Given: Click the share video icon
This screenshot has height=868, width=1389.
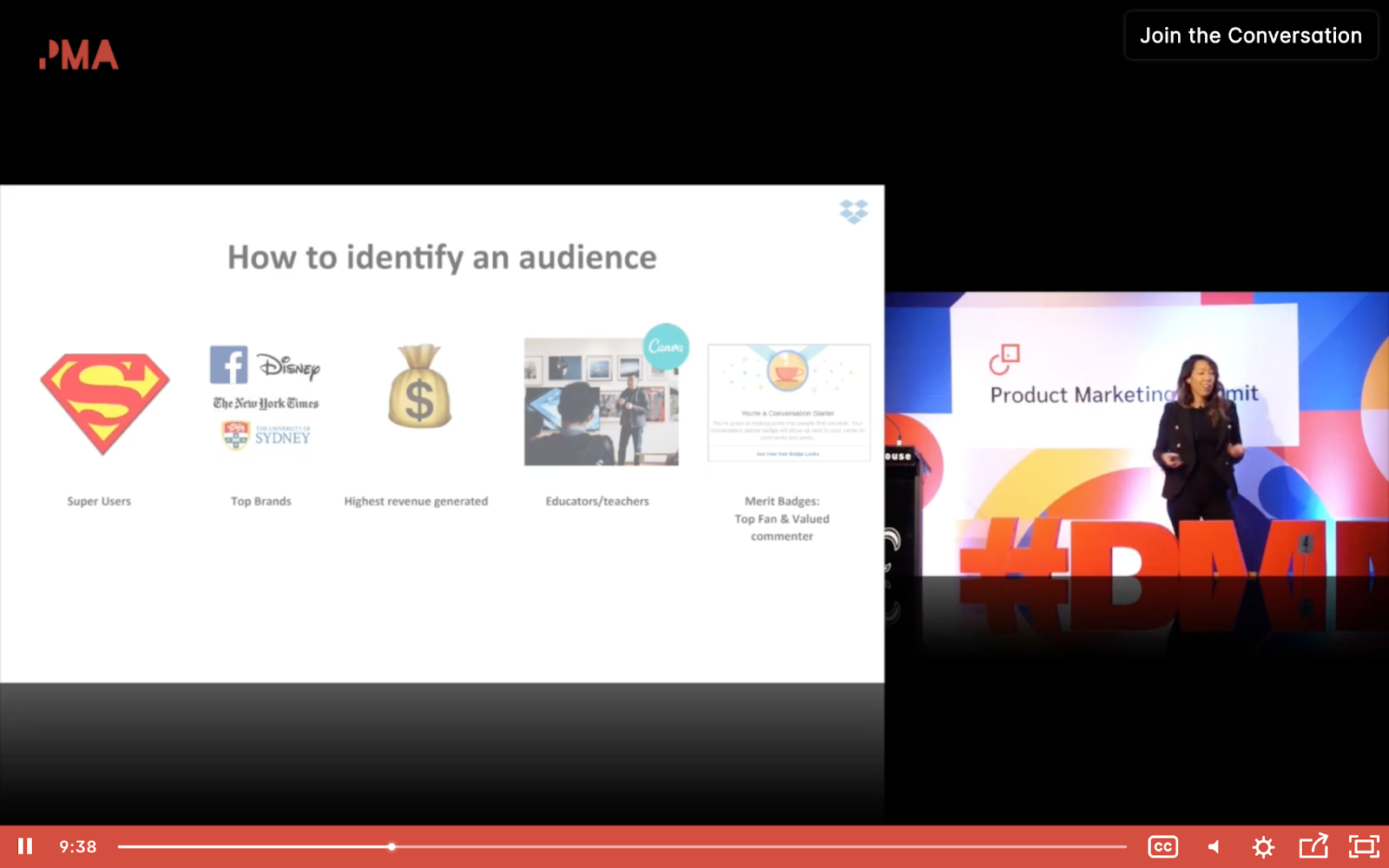Looking at the screenshot, I should [1313, 845].
